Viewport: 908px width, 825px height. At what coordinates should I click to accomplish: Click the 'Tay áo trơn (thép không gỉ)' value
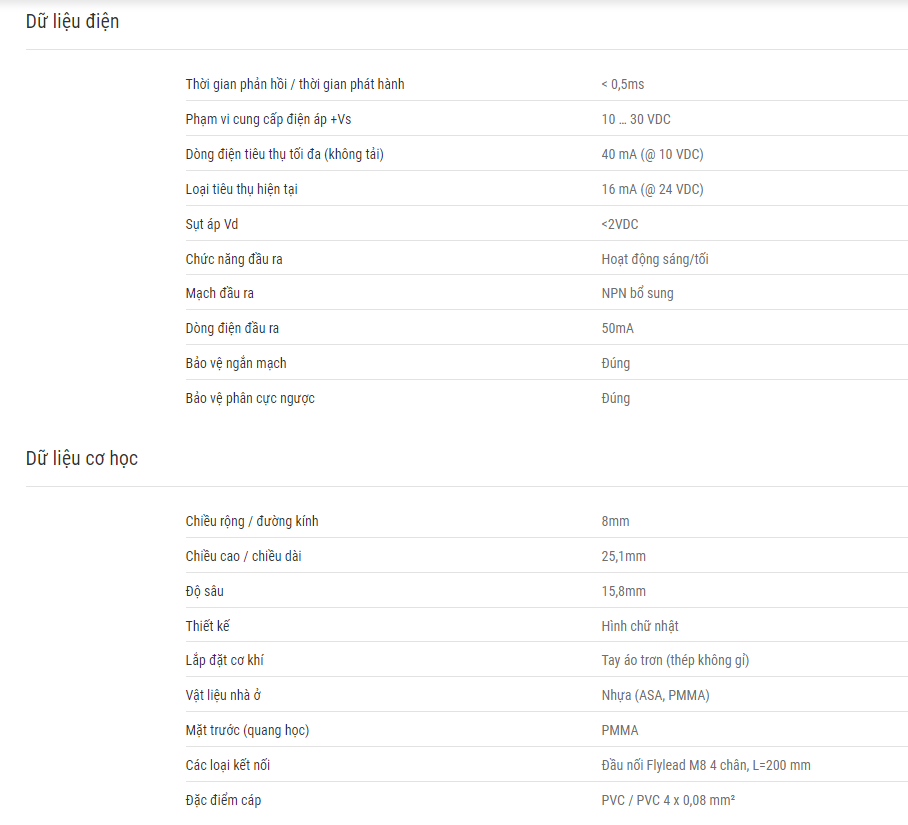[x=675, y=661]
